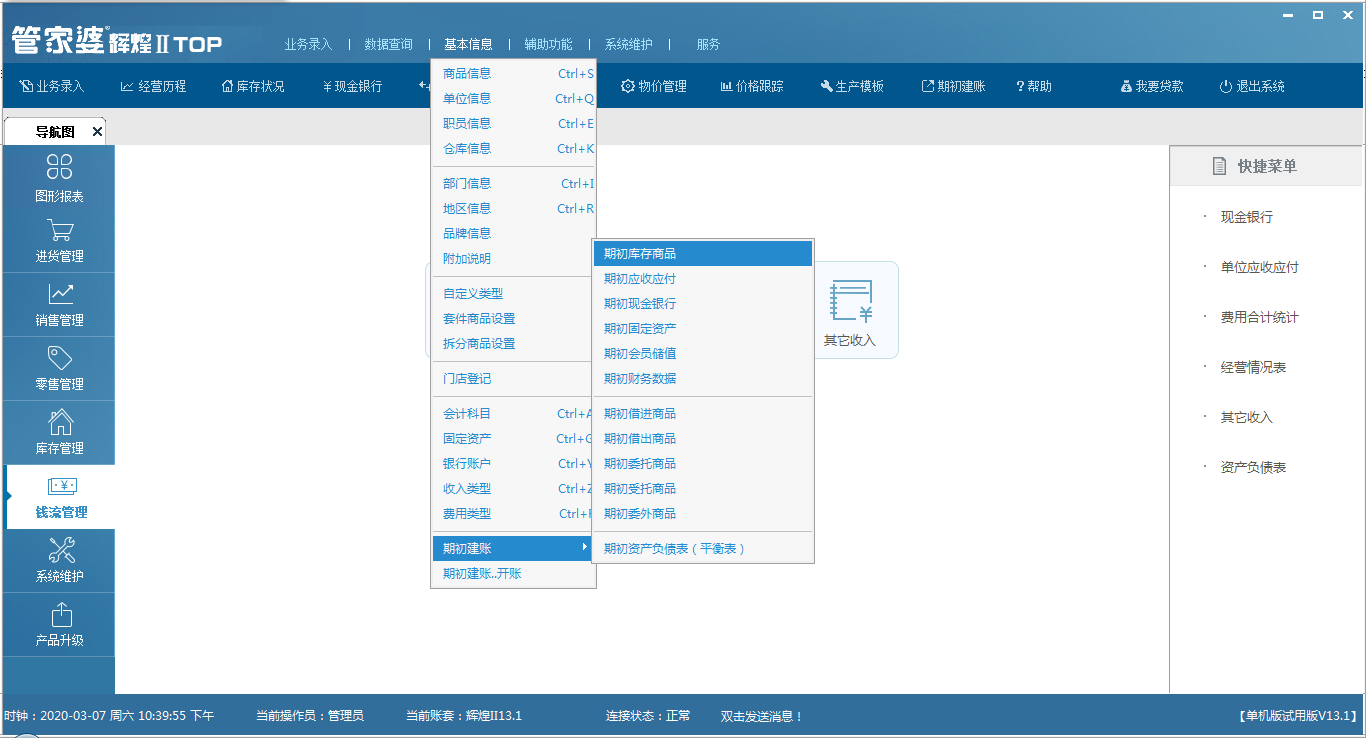Click 商品信息 in the dropdown menu
The width and height of the screenshot is (1366, 738).
(467, 74)
